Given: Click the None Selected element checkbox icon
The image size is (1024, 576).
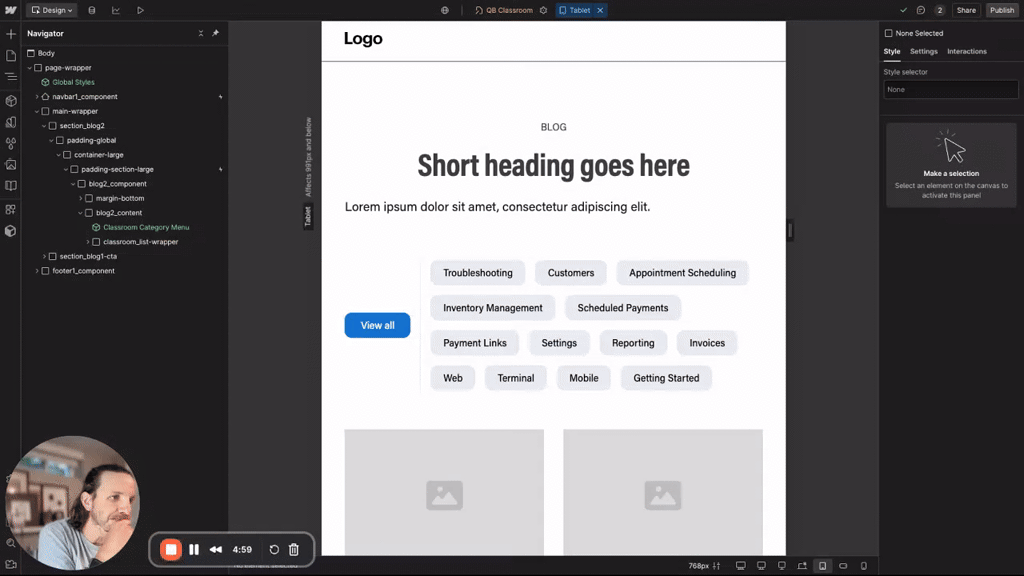Looking at the screenshot, I should click(x=888, y=33).
